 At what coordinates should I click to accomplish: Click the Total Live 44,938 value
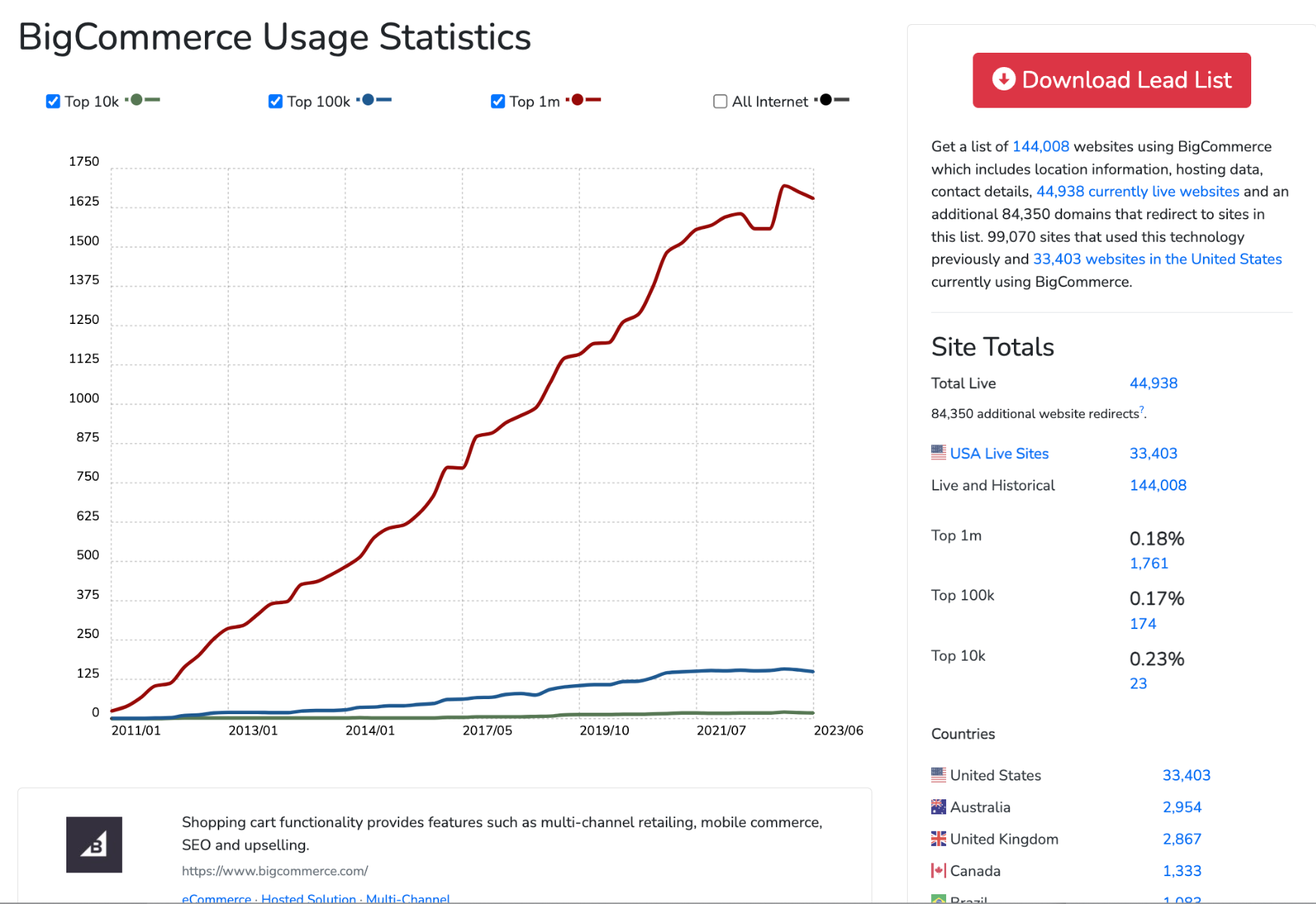pos(1153,383)
